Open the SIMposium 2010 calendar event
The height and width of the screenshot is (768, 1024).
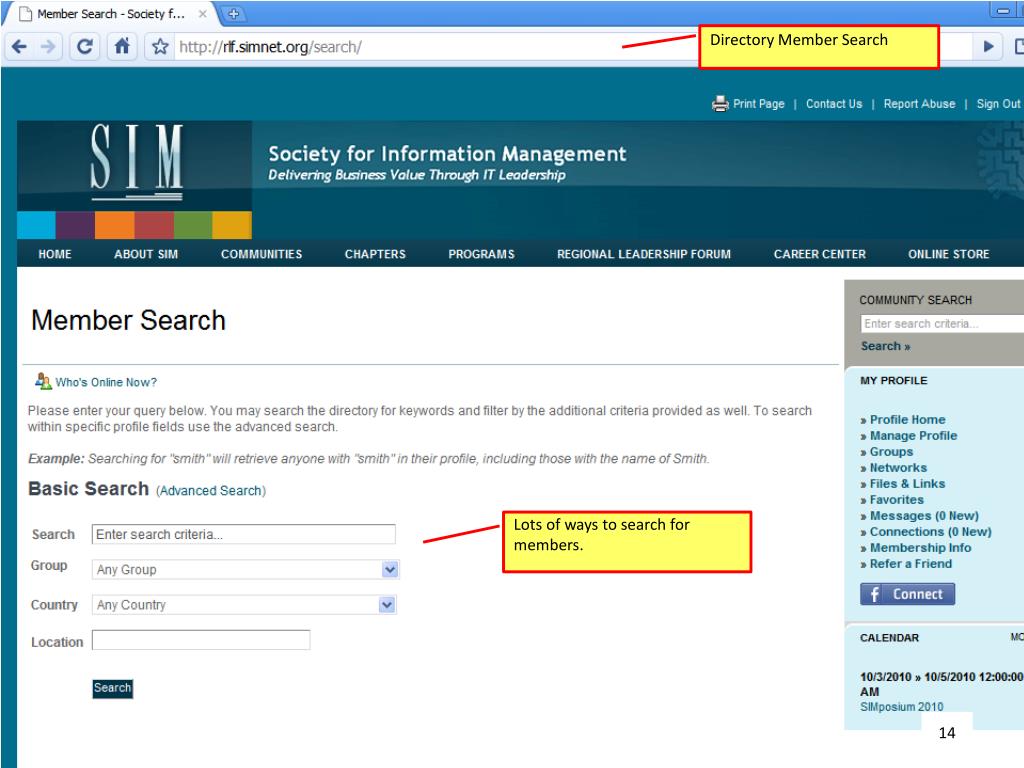(902, 707)
